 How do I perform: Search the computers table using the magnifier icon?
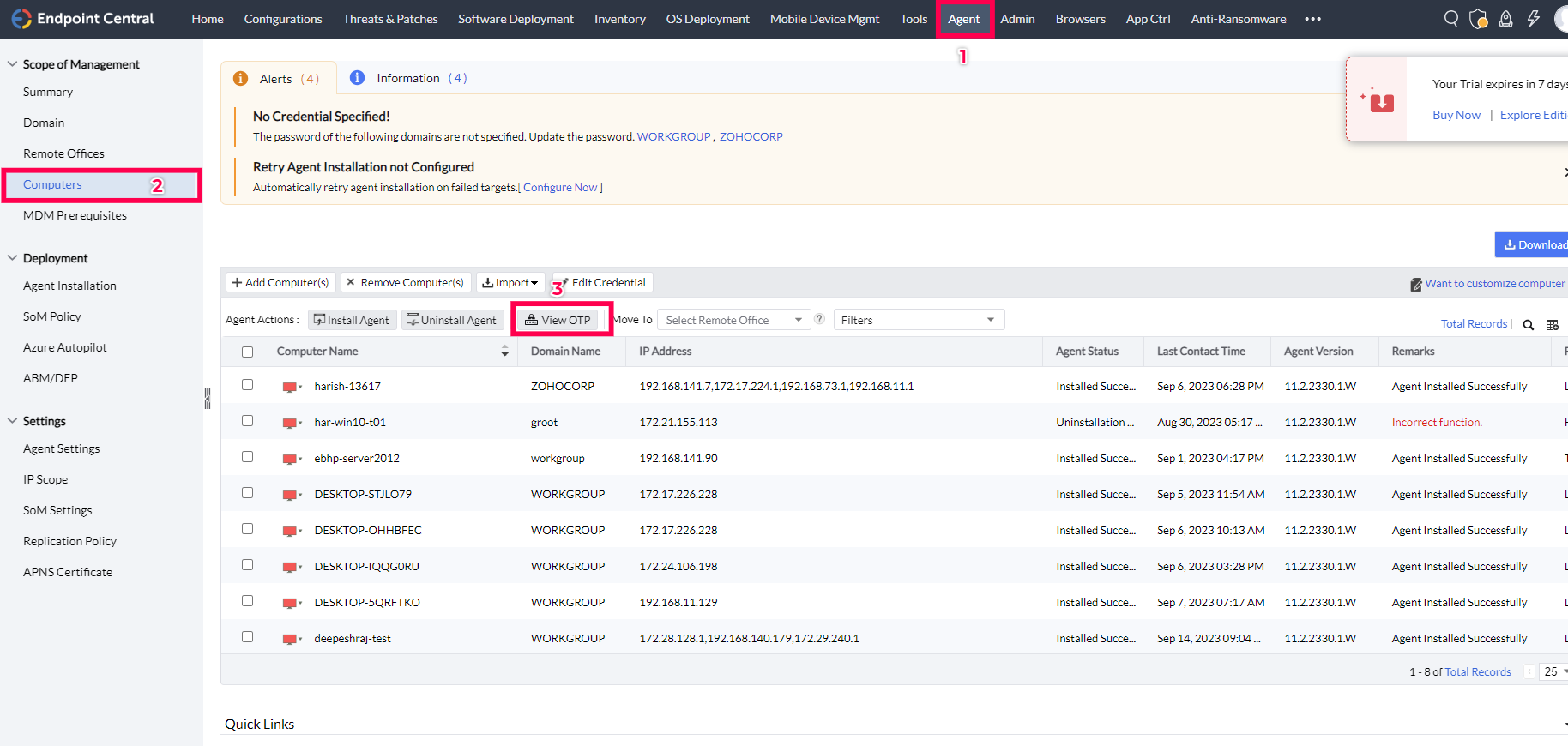pyautogui.click(x=1529, y=324)
